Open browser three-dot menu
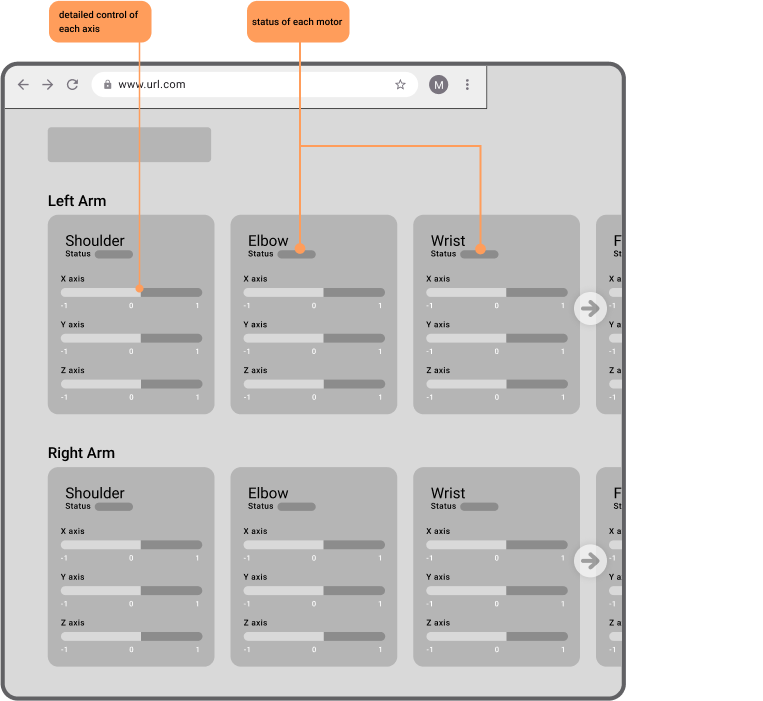The height and width of the screenshot is (701, 763). pyautogui.click(x=467, y=85)
